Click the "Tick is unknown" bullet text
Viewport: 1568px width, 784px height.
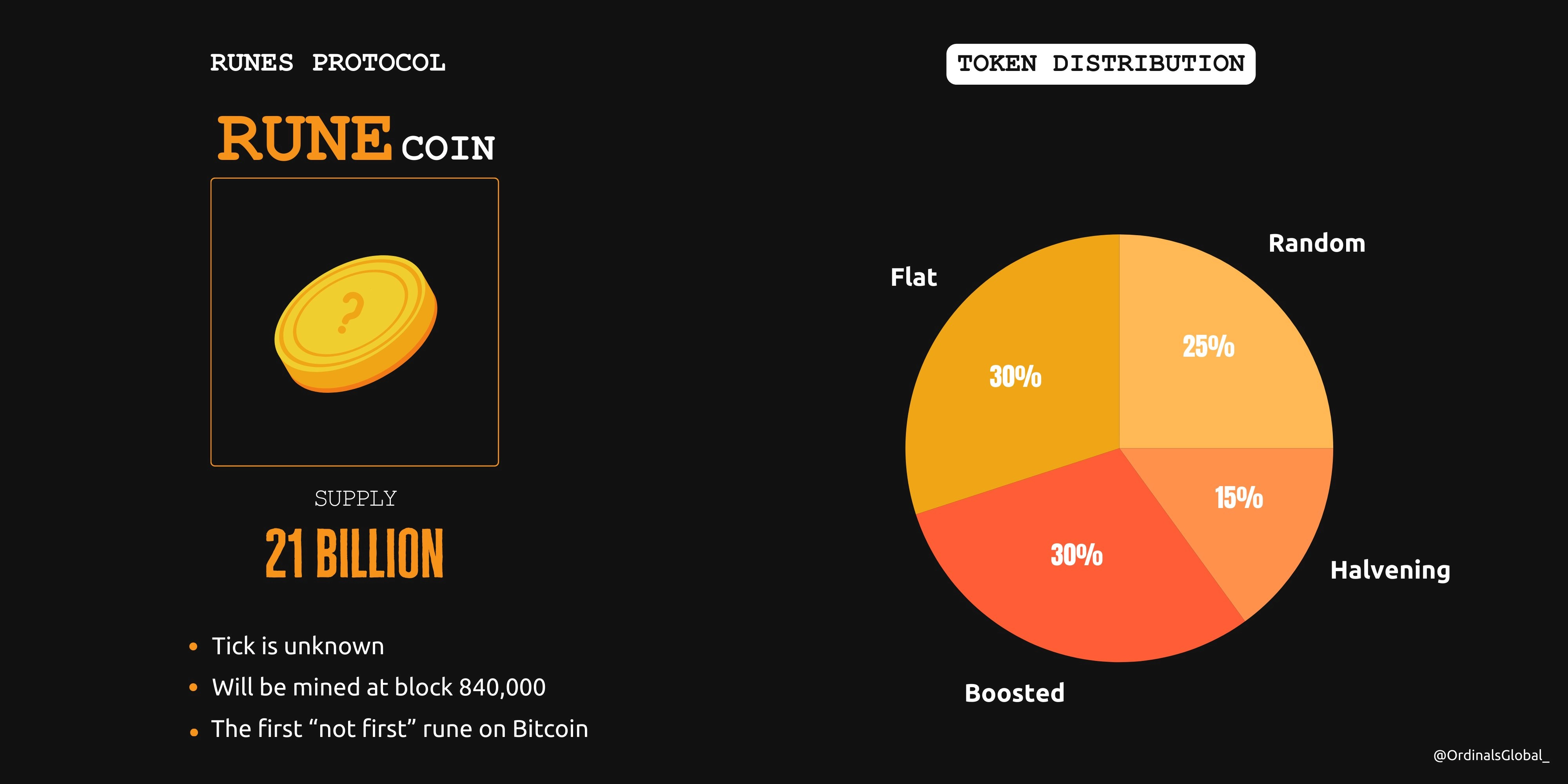click(298, 646)
